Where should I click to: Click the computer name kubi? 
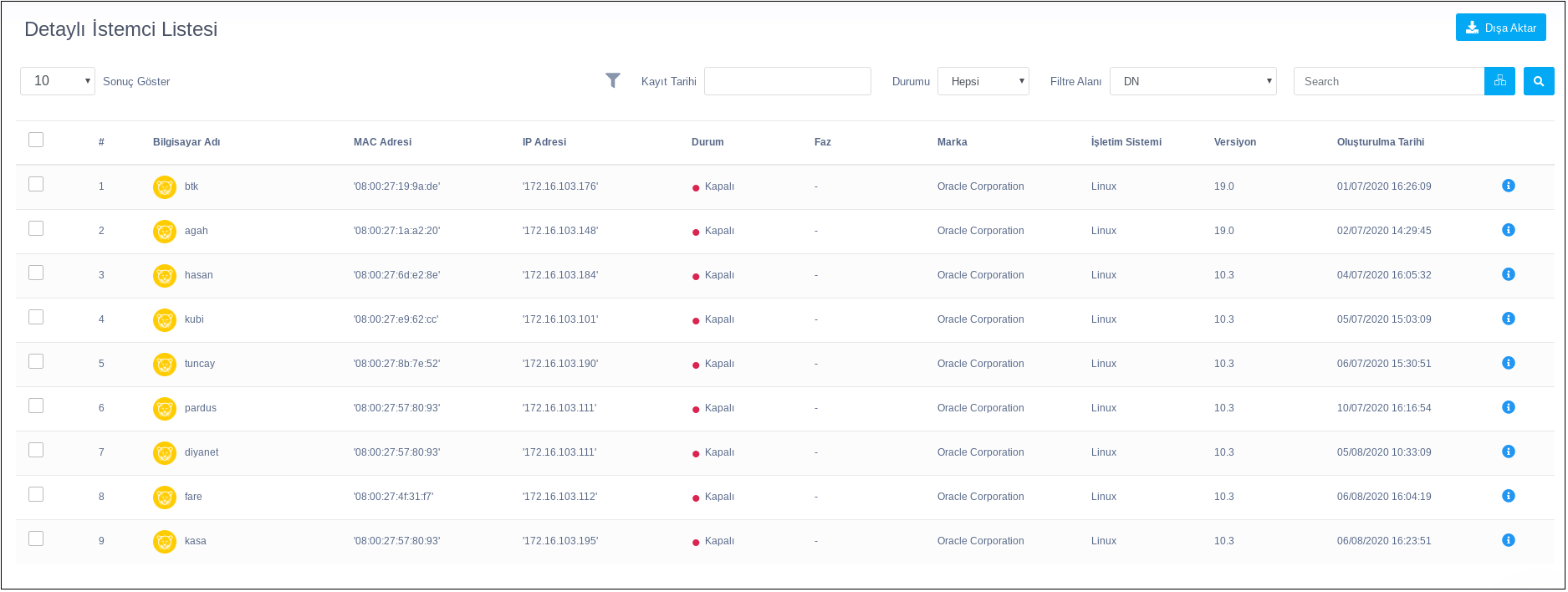tap(194, 319)
